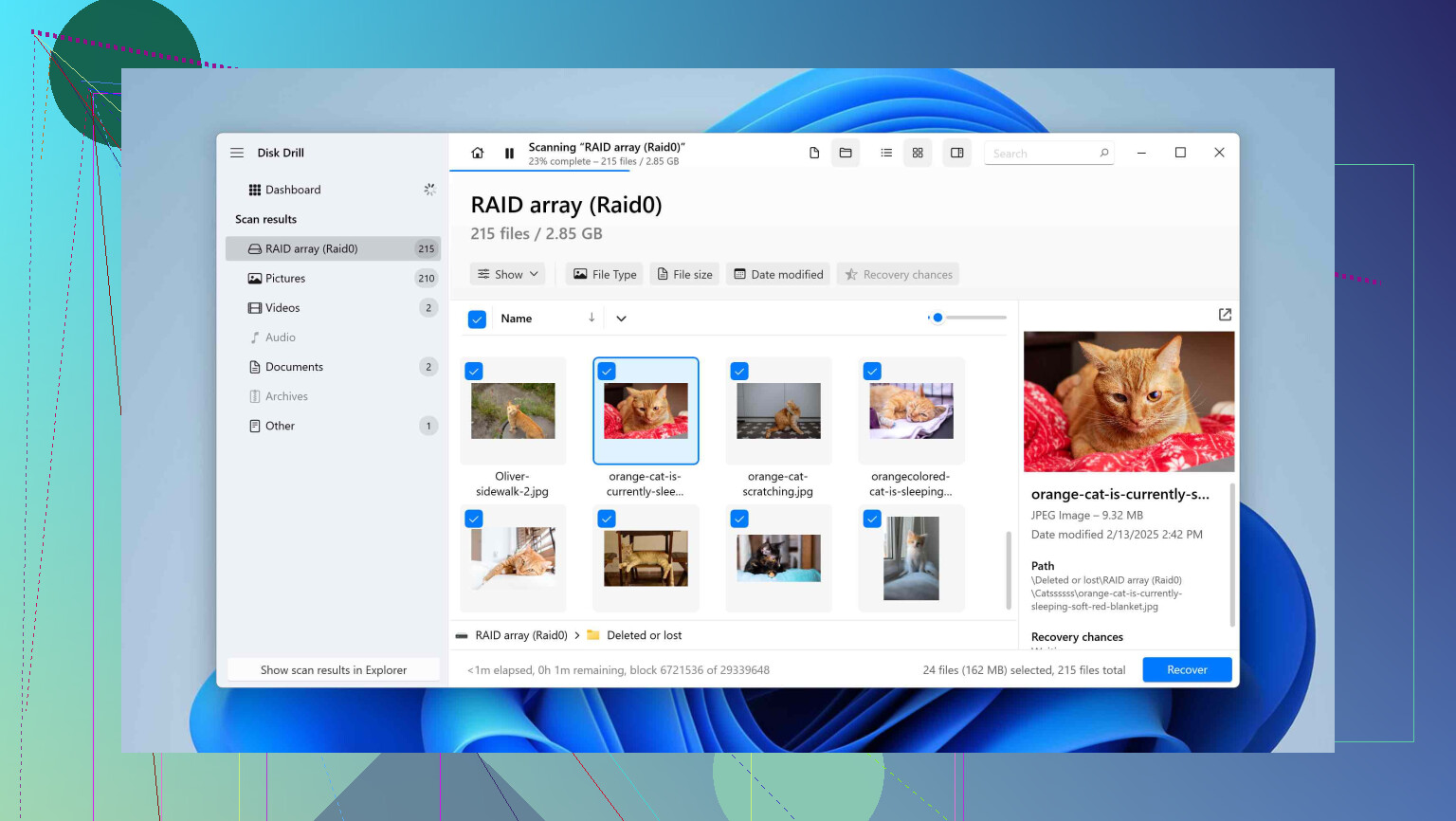
Task: Open the hamburger menu next to Disk Drill
Action: (x=237, y=153)
